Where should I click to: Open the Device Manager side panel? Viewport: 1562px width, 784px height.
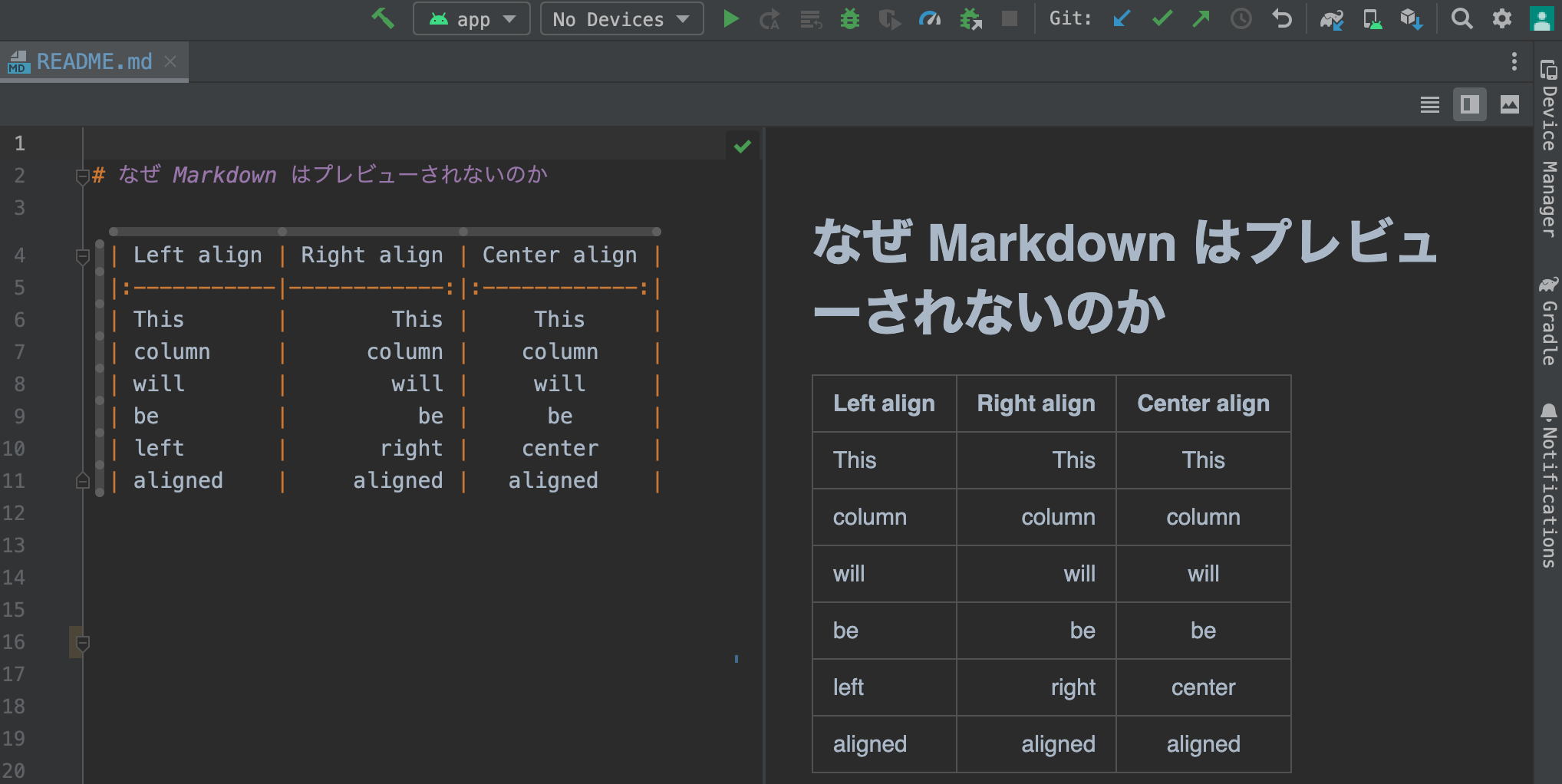pos(1548,149)
